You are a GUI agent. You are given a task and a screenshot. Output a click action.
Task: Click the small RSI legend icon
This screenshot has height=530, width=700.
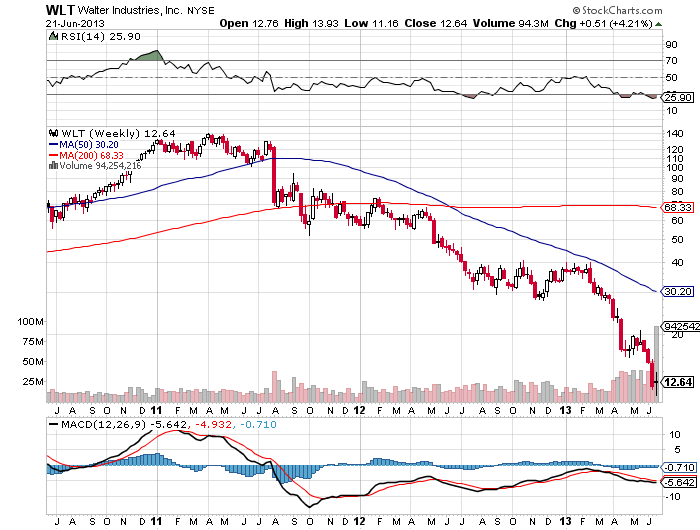(x=53, y=36)
